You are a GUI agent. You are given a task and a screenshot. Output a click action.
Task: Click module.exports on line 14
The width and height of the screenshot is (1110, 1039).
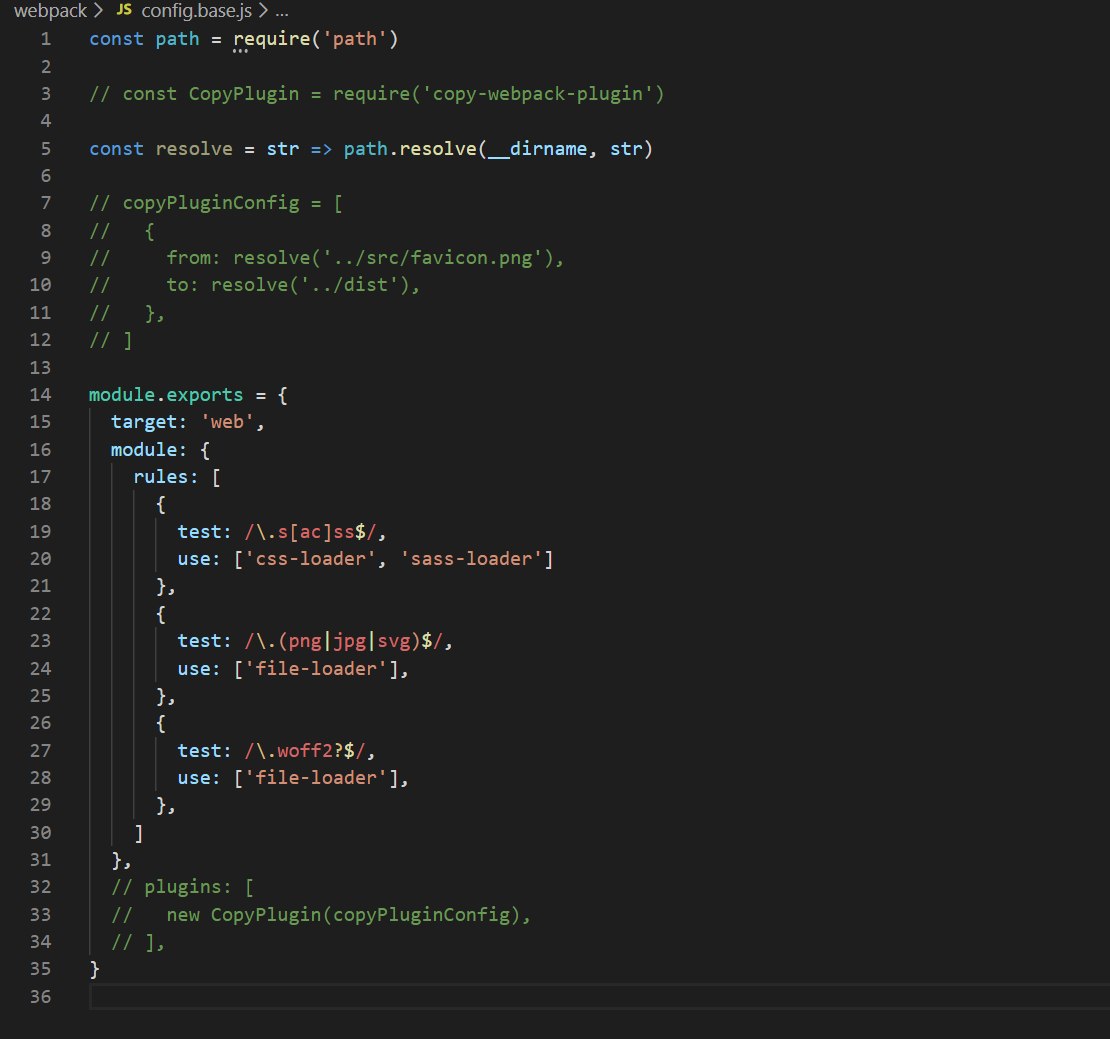pos(166,395)
